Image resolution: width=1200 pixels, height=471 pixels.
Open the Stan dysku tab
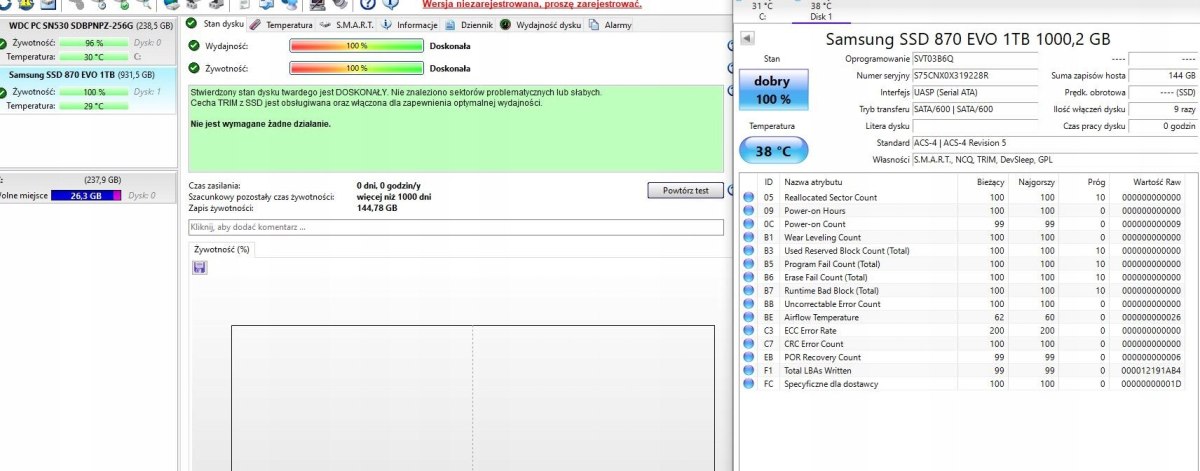click(216, 24)
